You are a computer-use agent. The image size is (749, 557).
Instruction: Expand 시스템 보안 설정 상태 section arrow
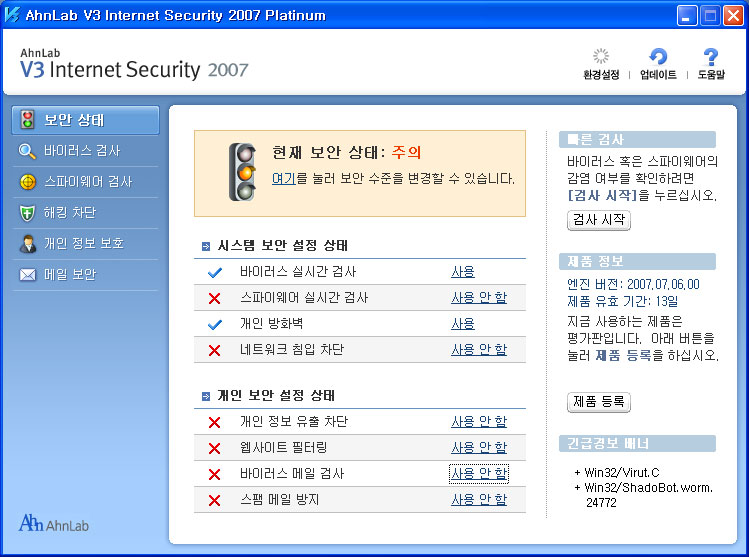tap(206, 246)
